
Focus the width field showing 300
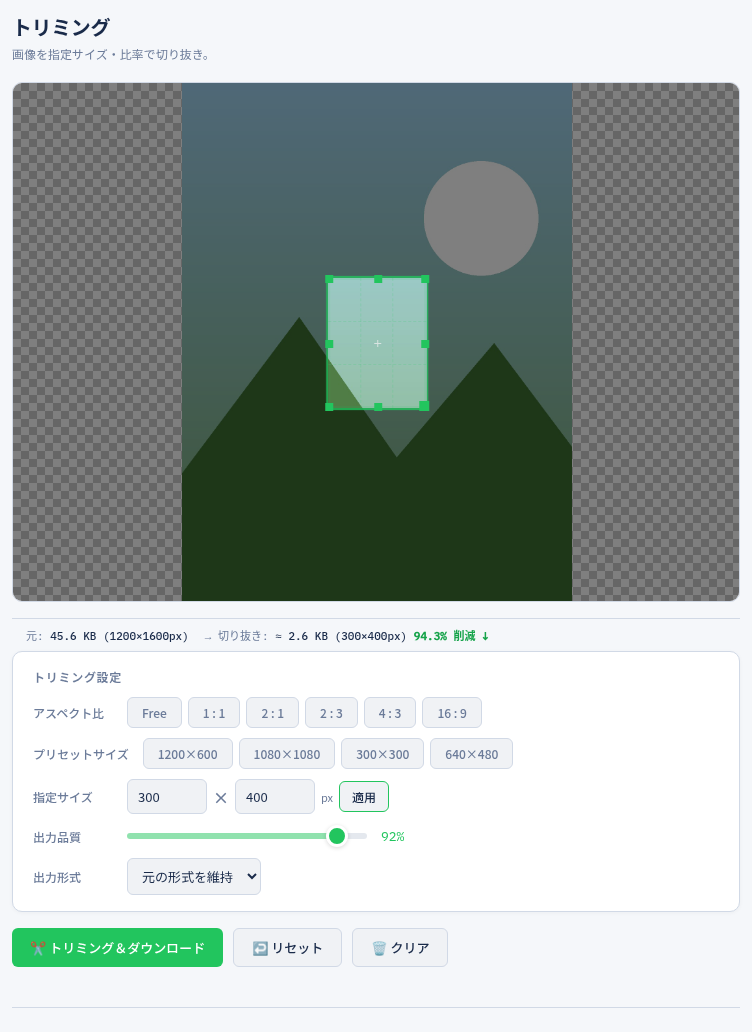coord(166,797)
